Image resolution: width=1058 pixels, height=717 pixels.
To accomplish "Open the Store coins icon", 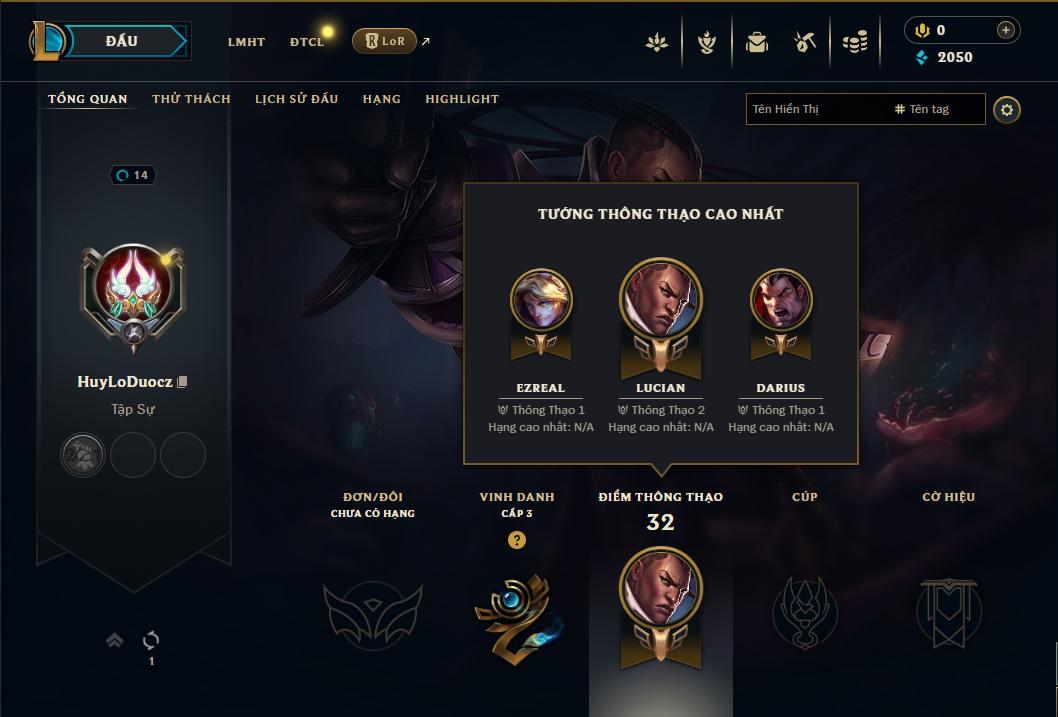I will click(855, 42).
